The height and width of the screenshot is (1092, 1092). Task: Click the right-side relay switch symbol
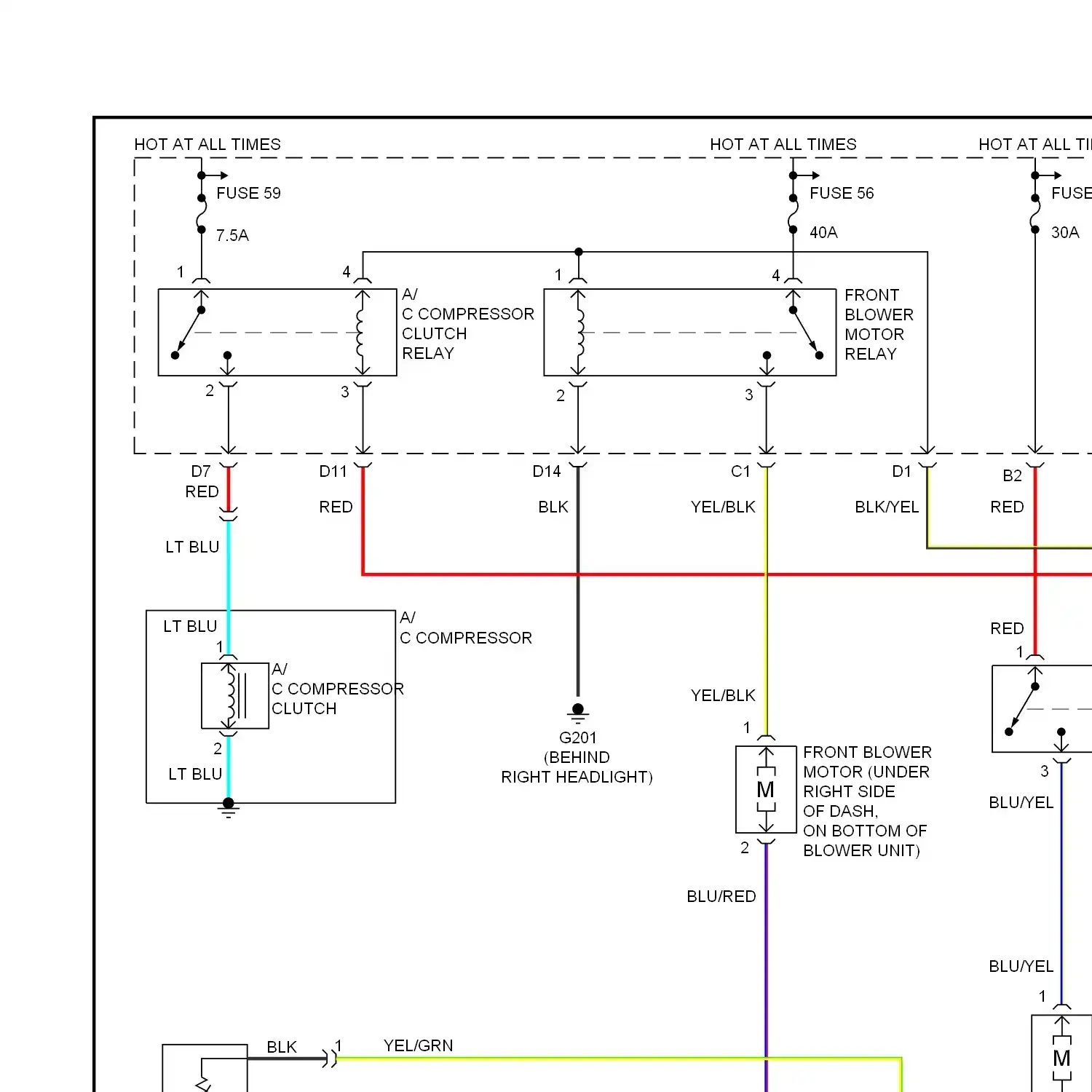pos(1035,710)
